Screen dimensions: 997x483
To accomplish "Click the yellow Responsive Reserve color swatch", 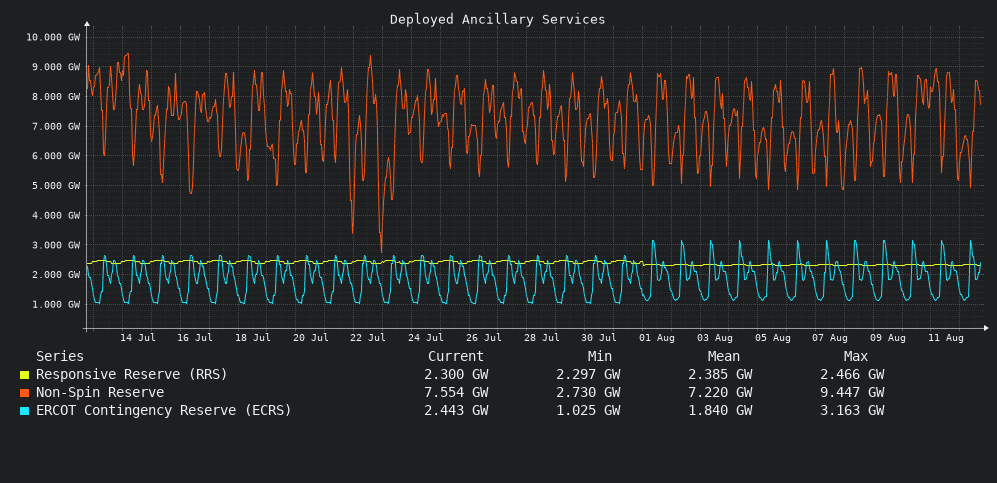I will pos(25,375).
